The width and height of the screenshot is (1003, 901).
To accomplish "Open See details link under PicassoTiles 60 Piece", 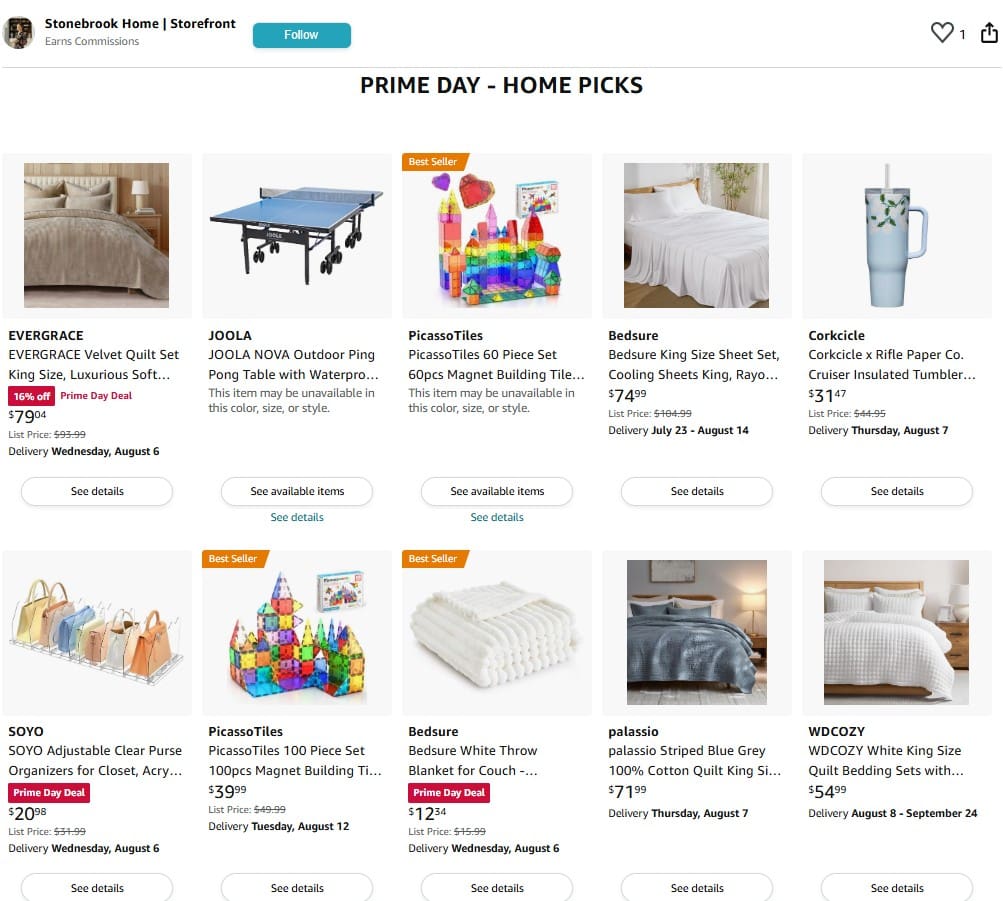I will tap(497, 517).
